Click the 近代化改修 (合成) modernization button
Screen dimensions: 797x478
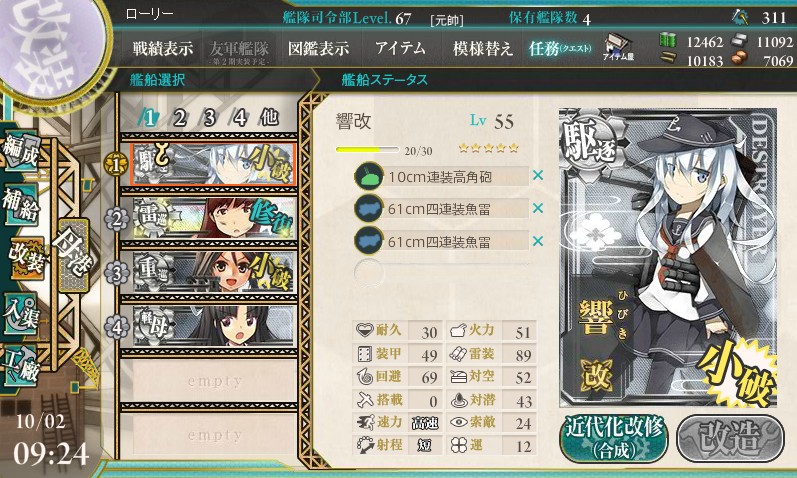pyautogui.click(x=615, y=438)
